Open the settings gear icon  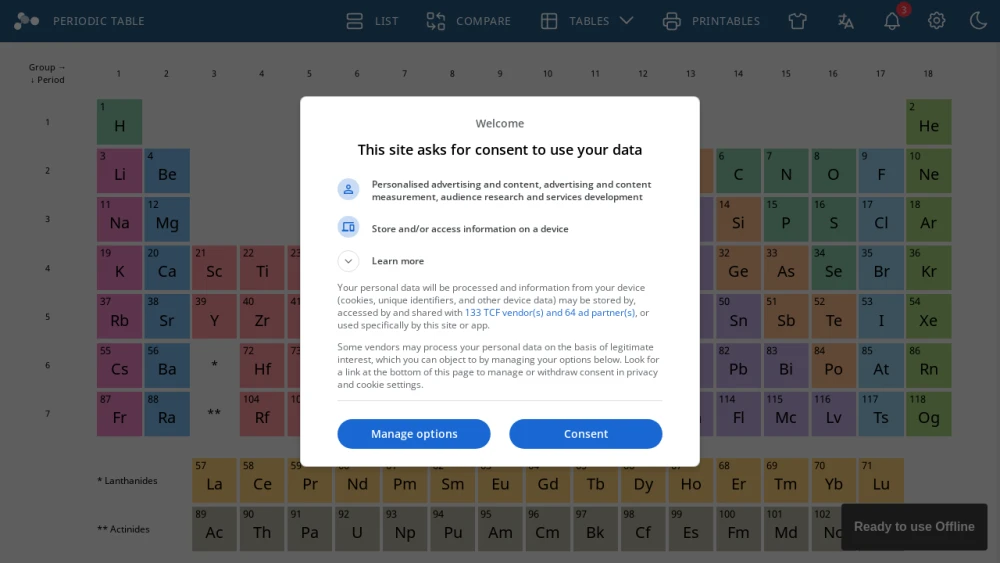[x=936, y=21]
